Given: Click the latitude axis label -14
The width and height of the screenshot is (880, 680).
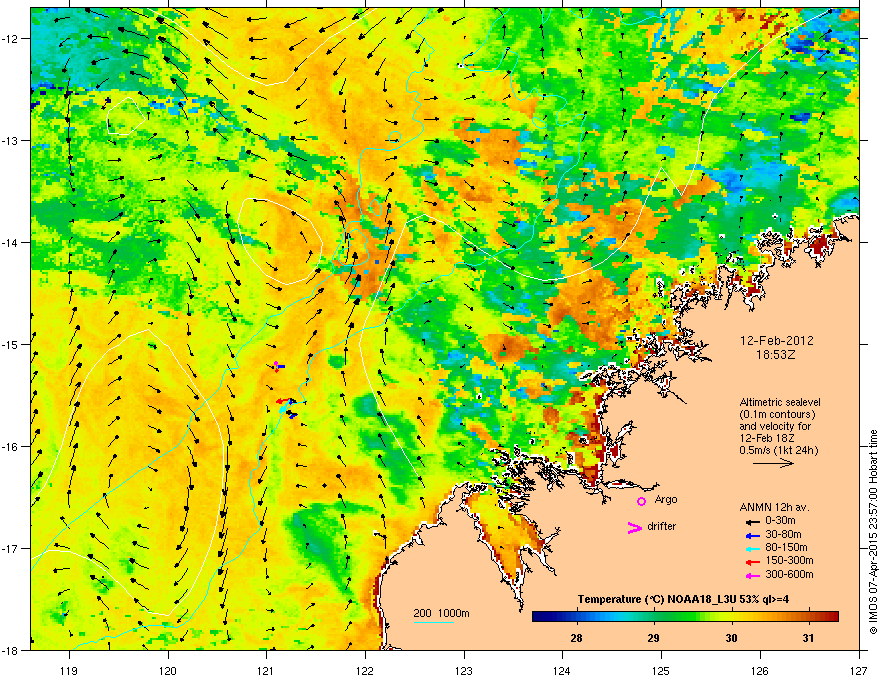Looking at the screenshot, I should pos(11,242).
